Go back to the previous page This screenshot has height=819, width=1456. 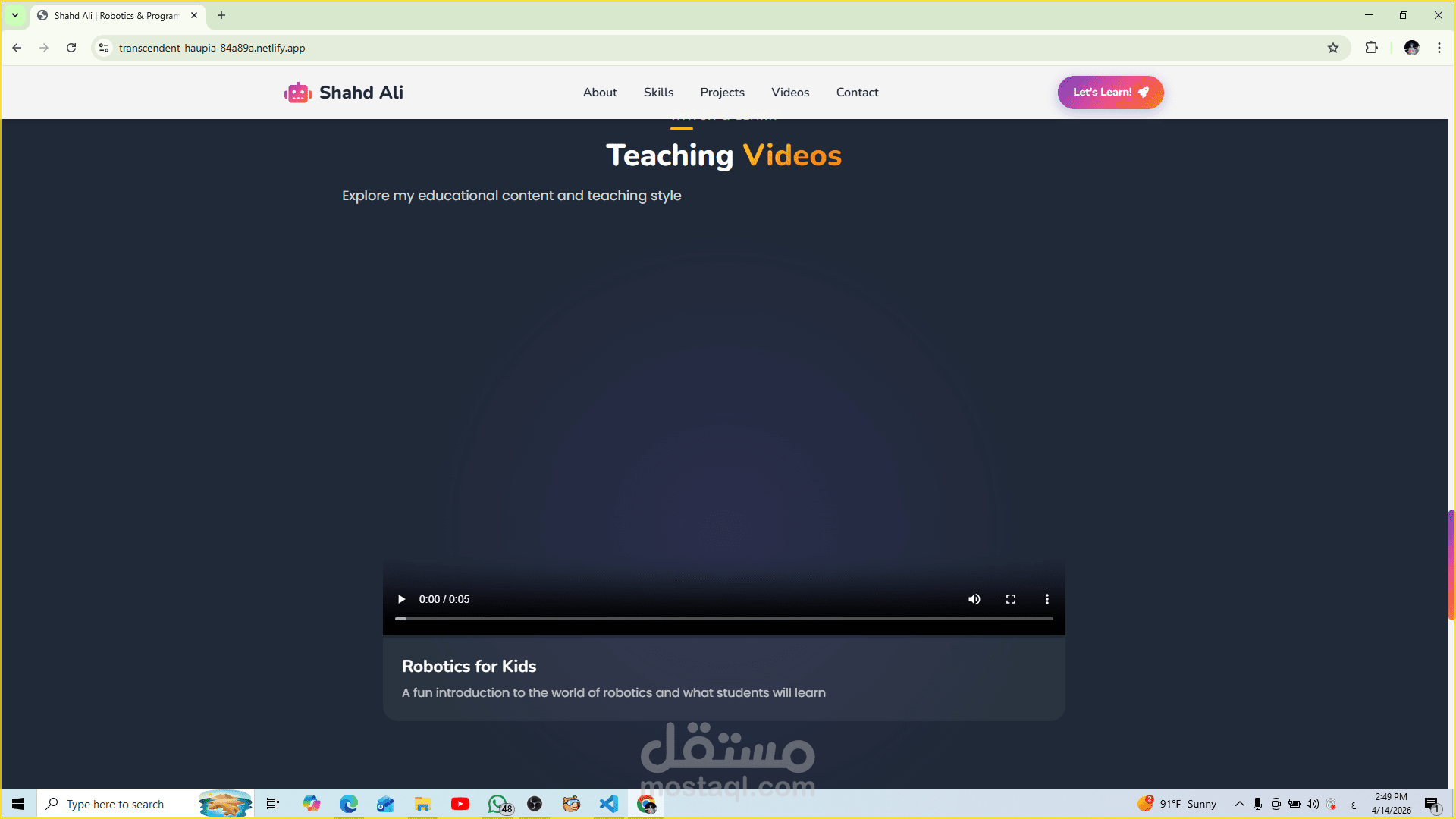pyautogui.click(x=17, y=48)
